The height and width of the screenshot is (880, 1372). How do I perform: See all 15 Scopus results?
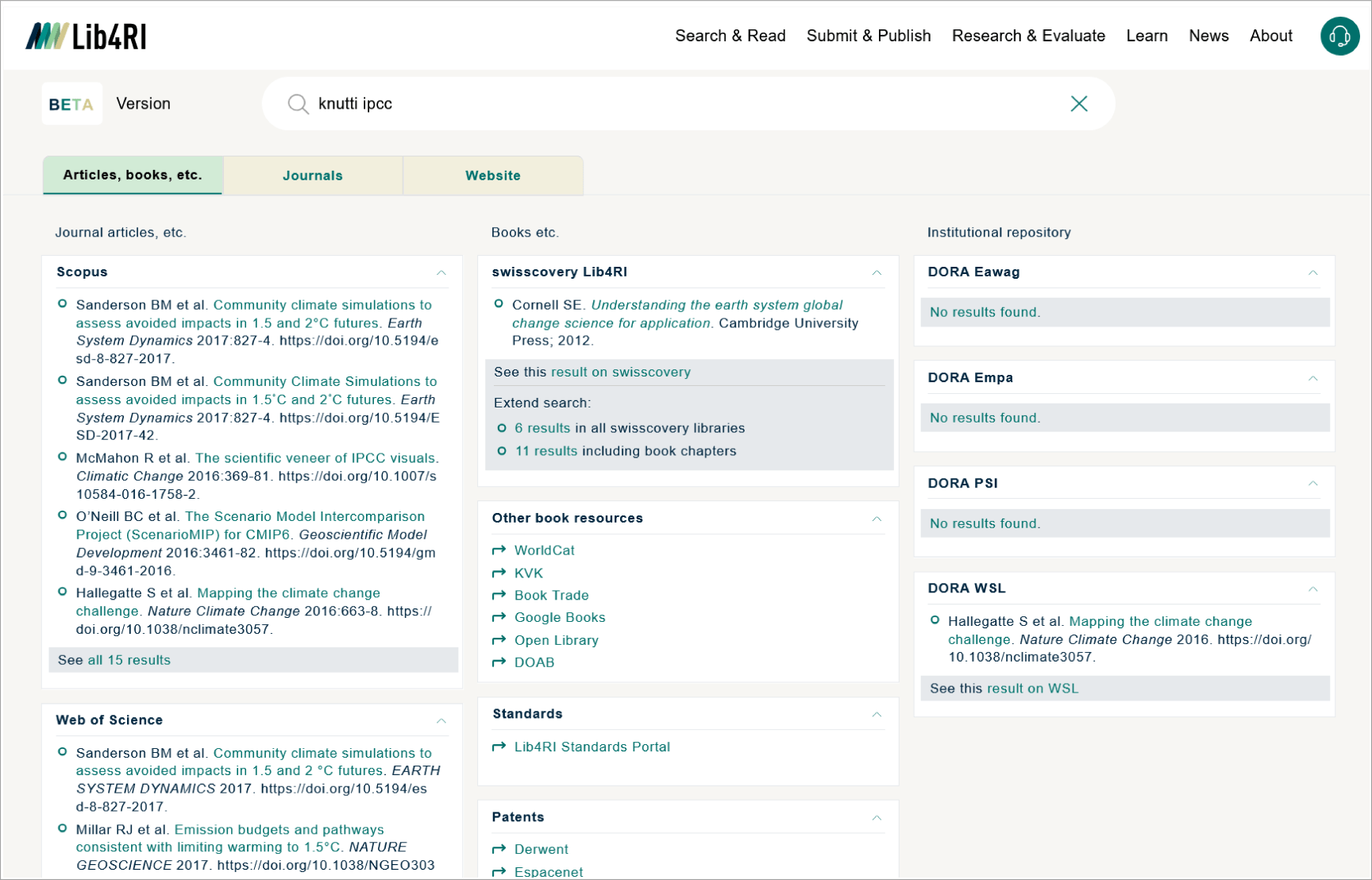129,660
